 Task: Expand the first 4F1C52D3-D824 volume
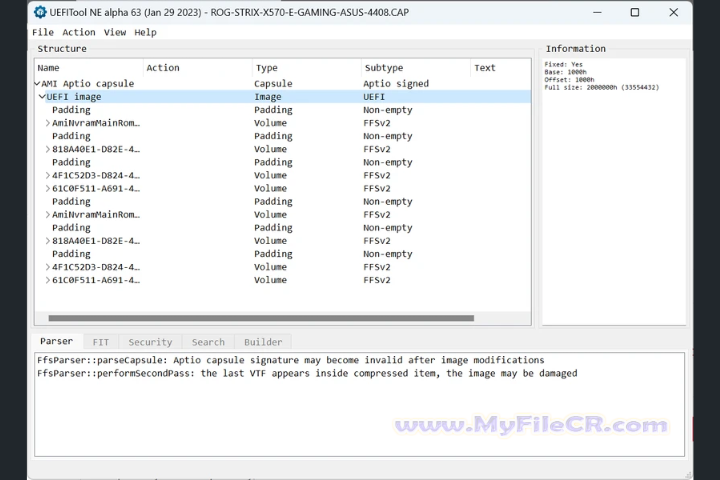click(x=48, y=175)
